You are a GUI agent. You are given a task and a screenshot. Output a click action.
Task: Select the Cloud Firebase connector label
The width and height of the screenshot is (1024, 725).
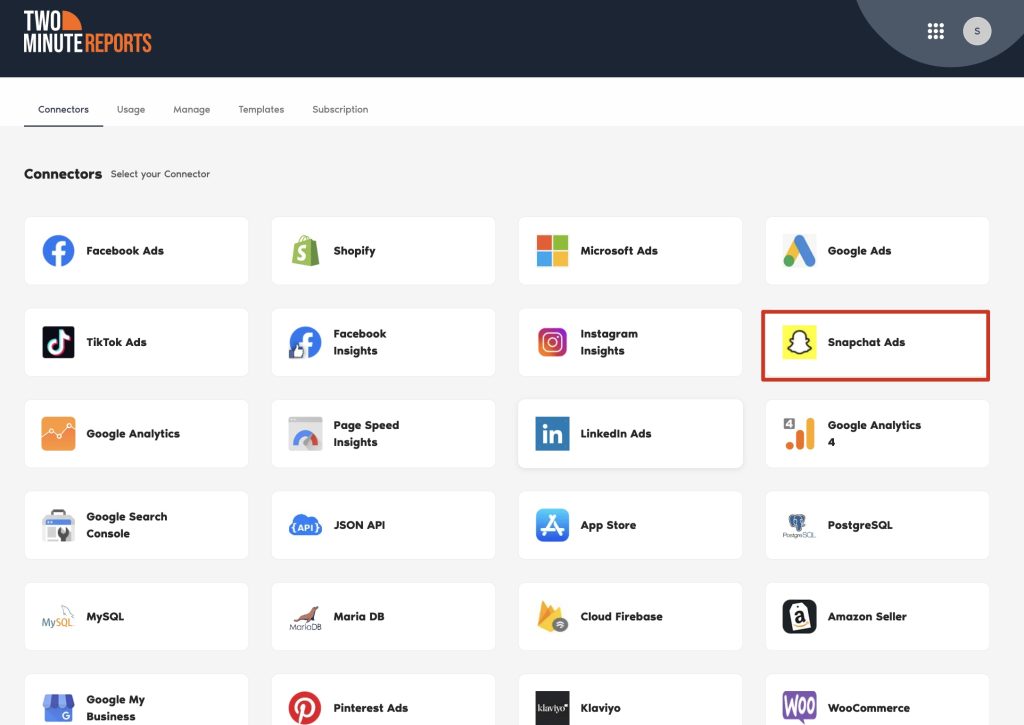click(622, 617)
